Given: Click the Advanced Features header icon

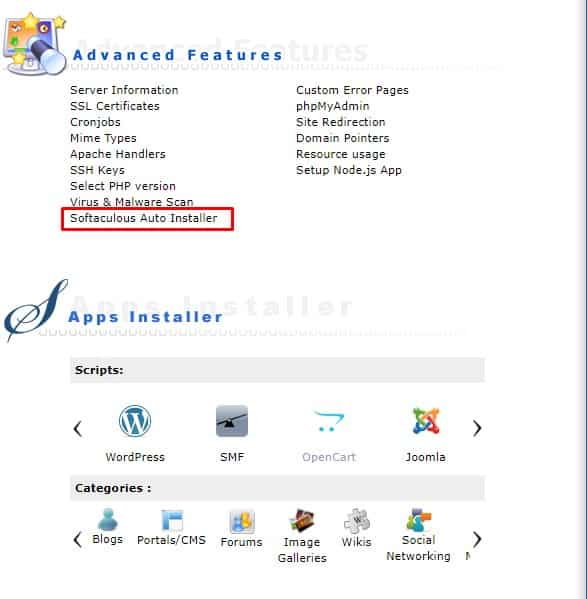Looking at the screenshot, I should [x=34, y=44].
